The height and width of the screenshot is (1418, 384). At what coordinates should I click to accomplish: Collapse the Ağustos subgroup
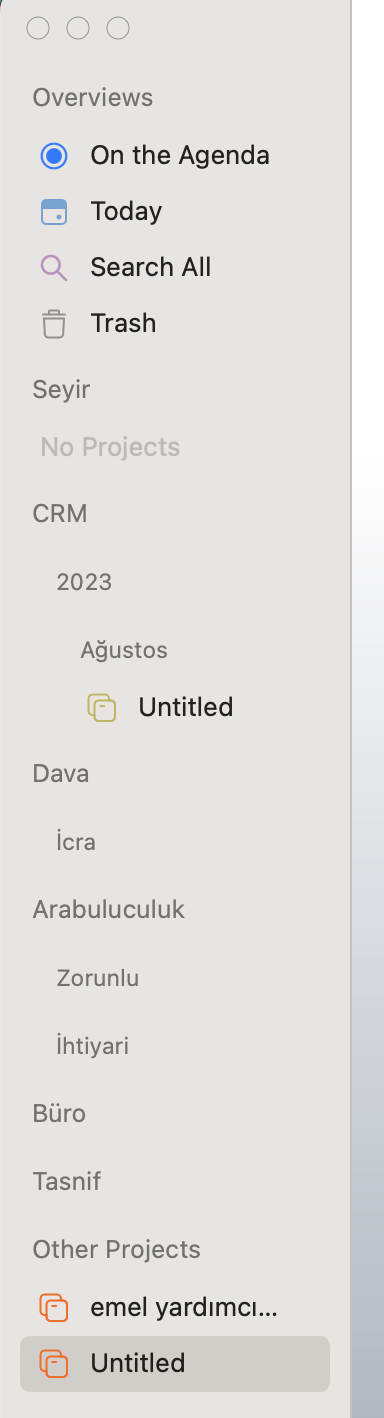tap(124, 650)
